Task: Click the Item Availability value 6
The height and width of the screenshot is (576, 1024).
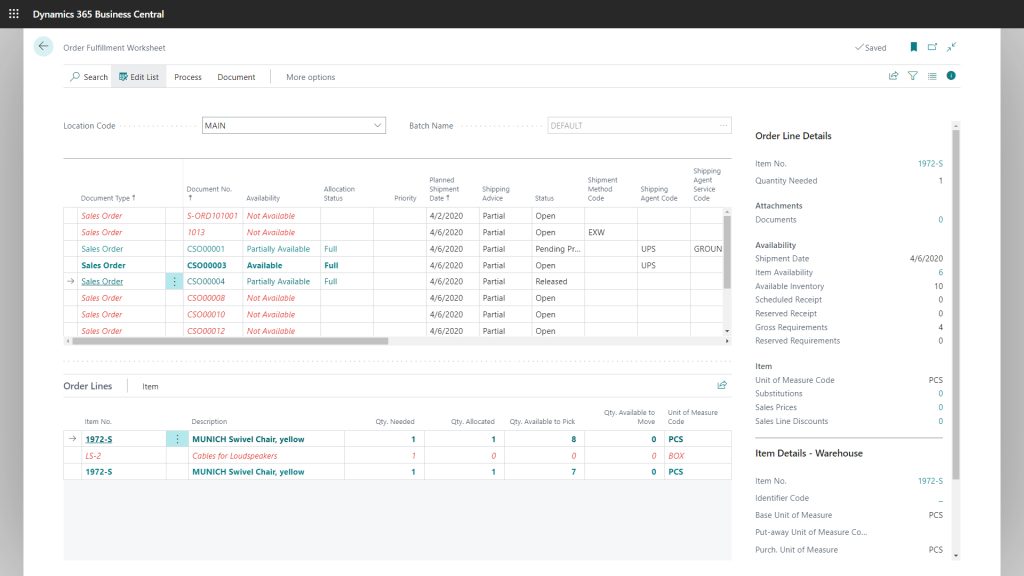Action: tap(938, 272)
